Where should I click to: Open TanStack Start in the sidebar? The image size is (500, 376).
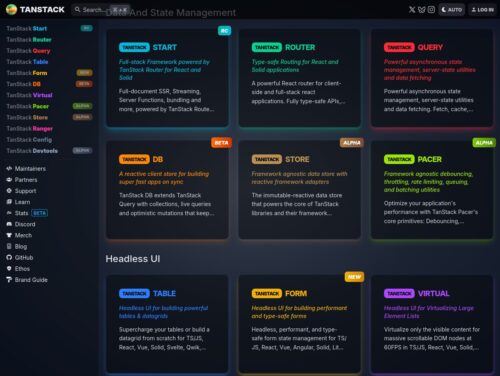click(x=49, y=28)
